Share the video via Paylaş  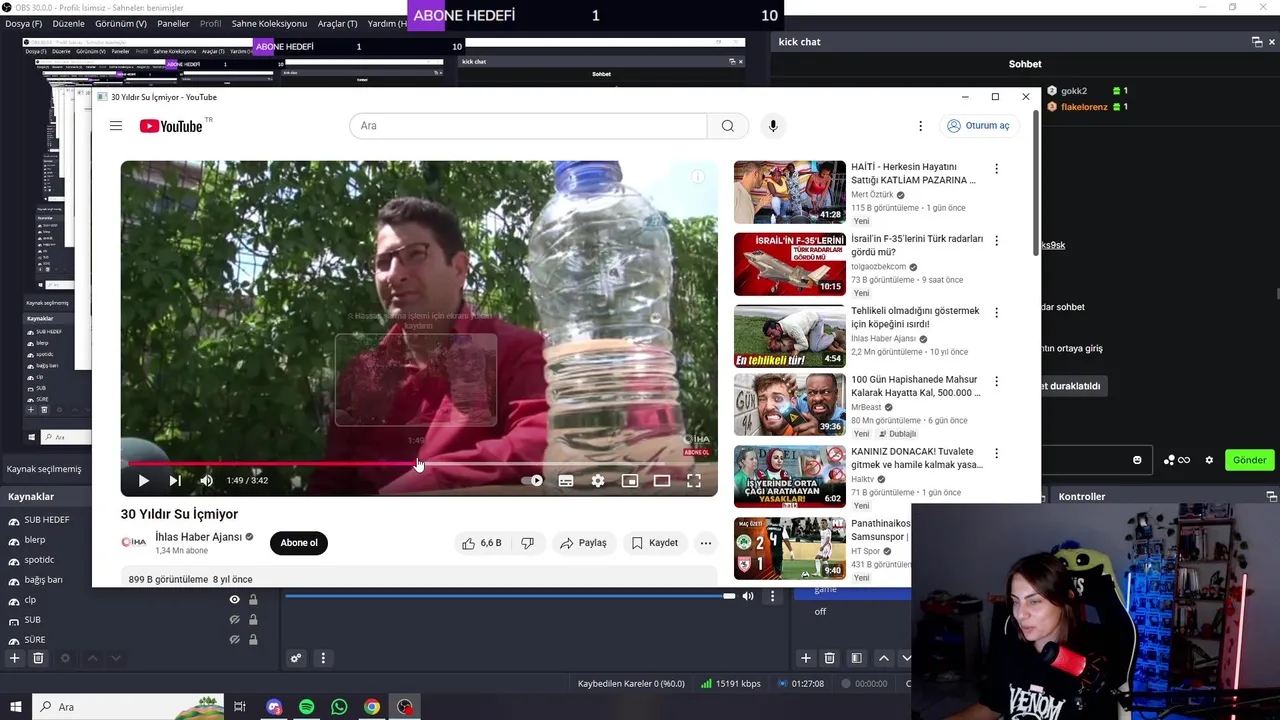tap(583, 543)
